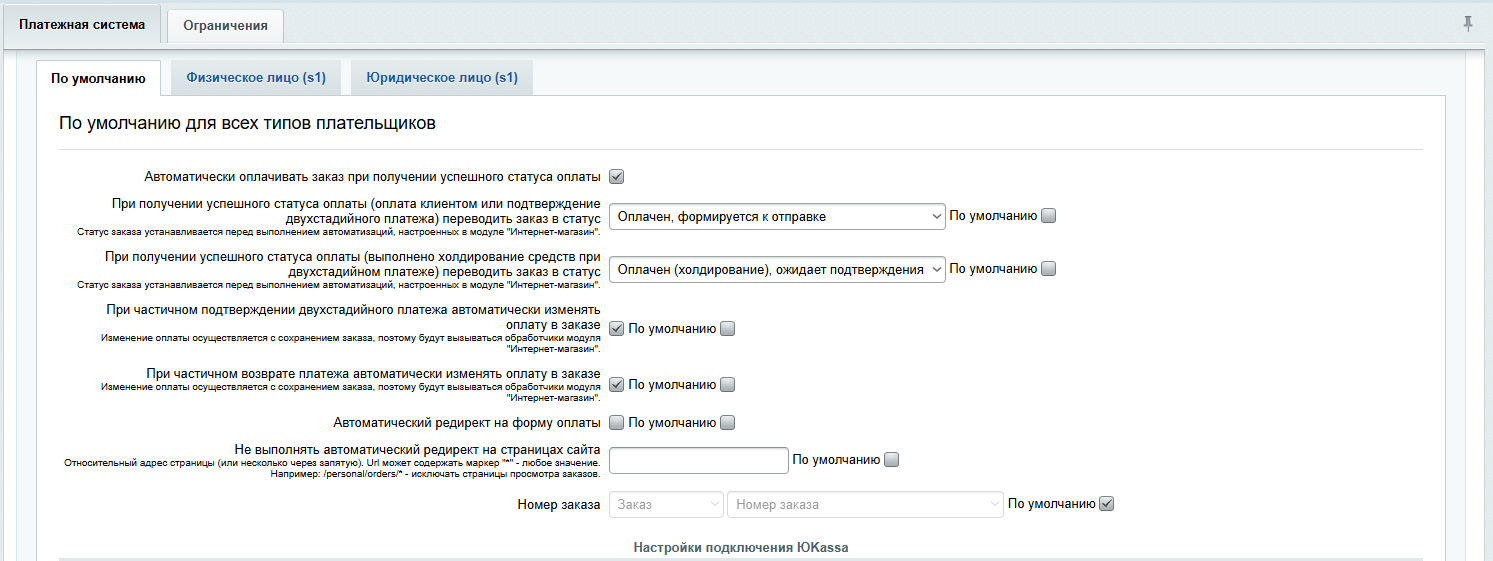Expand the 'Оплачен, формируется к отправке' status dropdown
This screenshot has height=561, width=1493.
[x=776, y=216]
